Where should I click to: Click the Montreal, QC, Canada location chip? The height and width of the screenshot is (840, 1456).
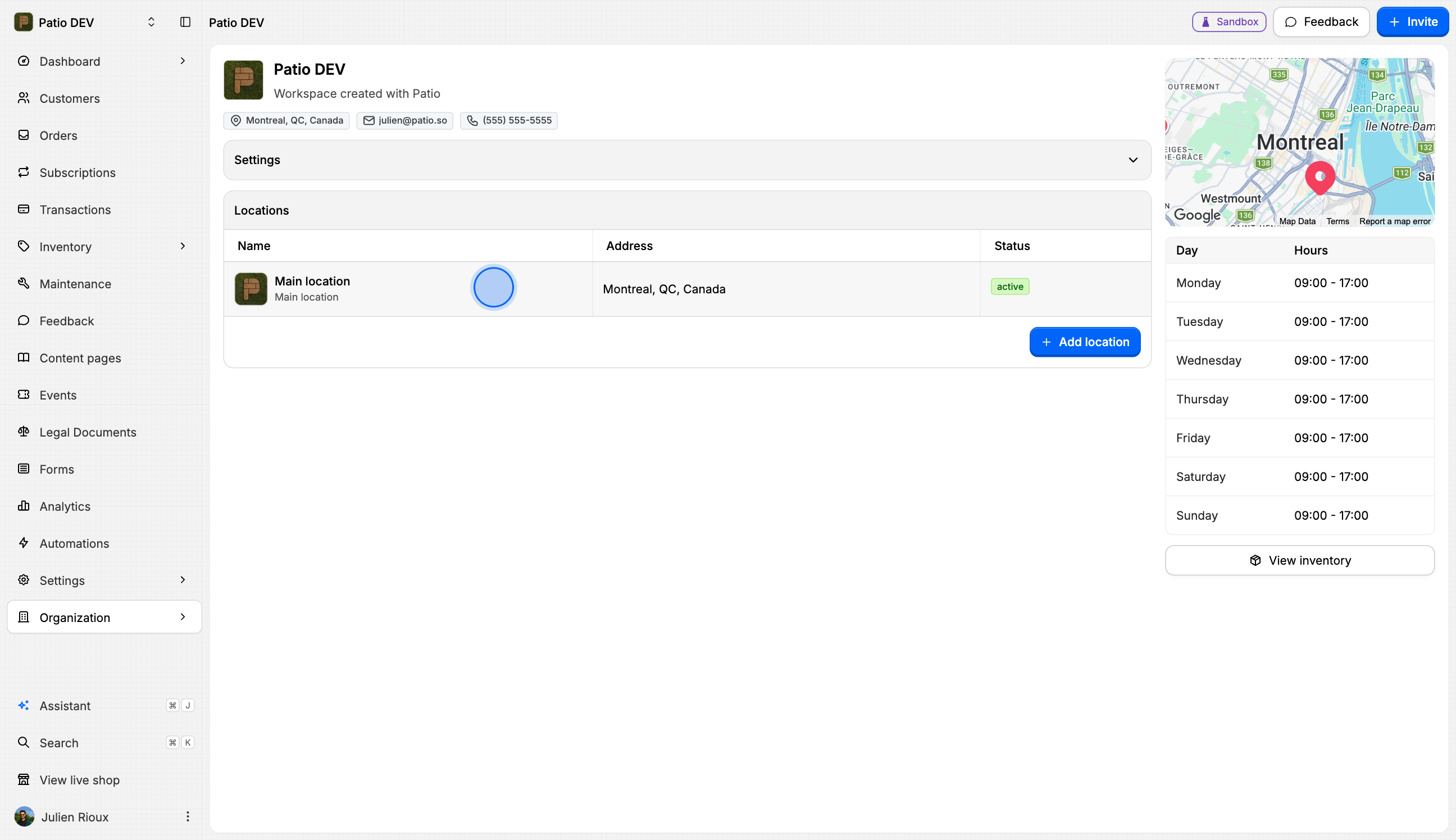pyautogui.click(x=286, y=120)
